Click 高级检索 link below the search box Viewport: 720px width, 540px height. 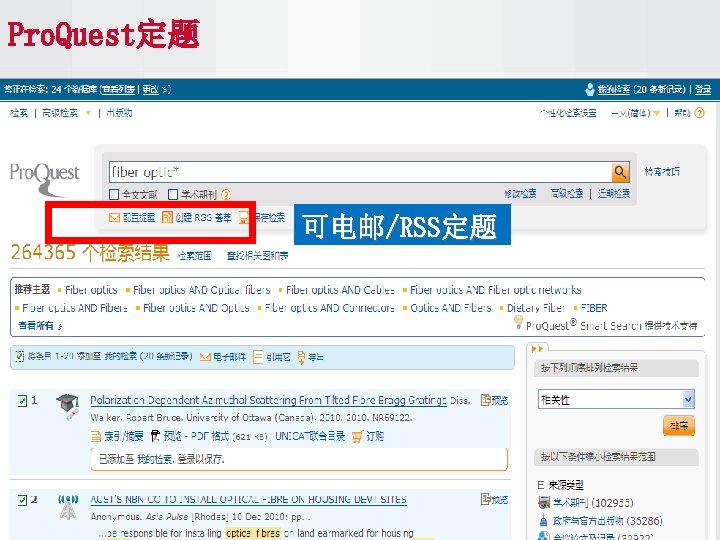(x=567, y=193)
